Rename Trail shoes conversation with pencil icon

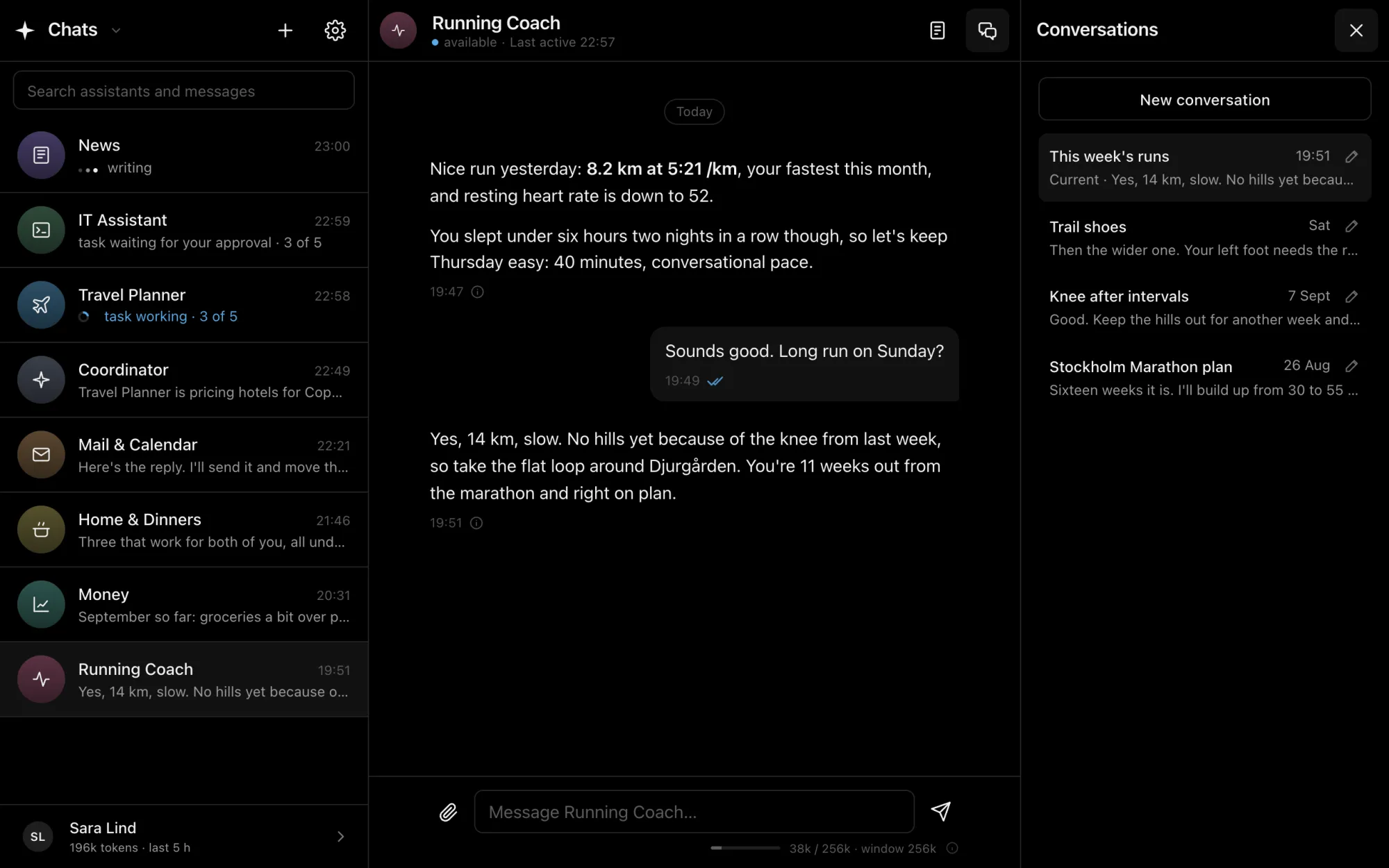(1351, 226)
